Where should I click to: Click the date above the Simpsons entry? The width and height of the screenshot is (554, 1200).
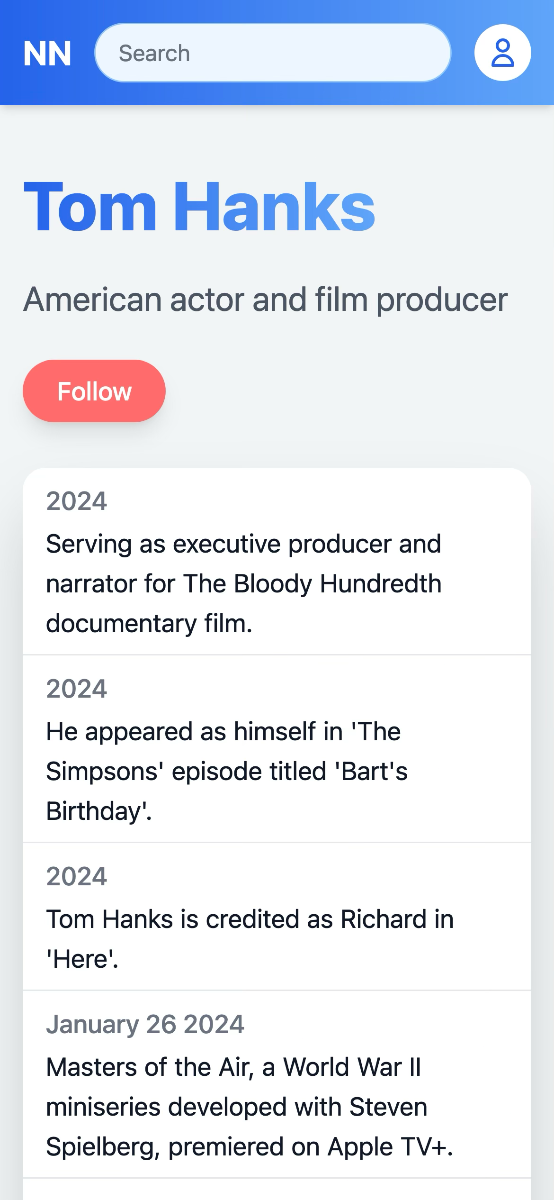[x=76, y=689]
